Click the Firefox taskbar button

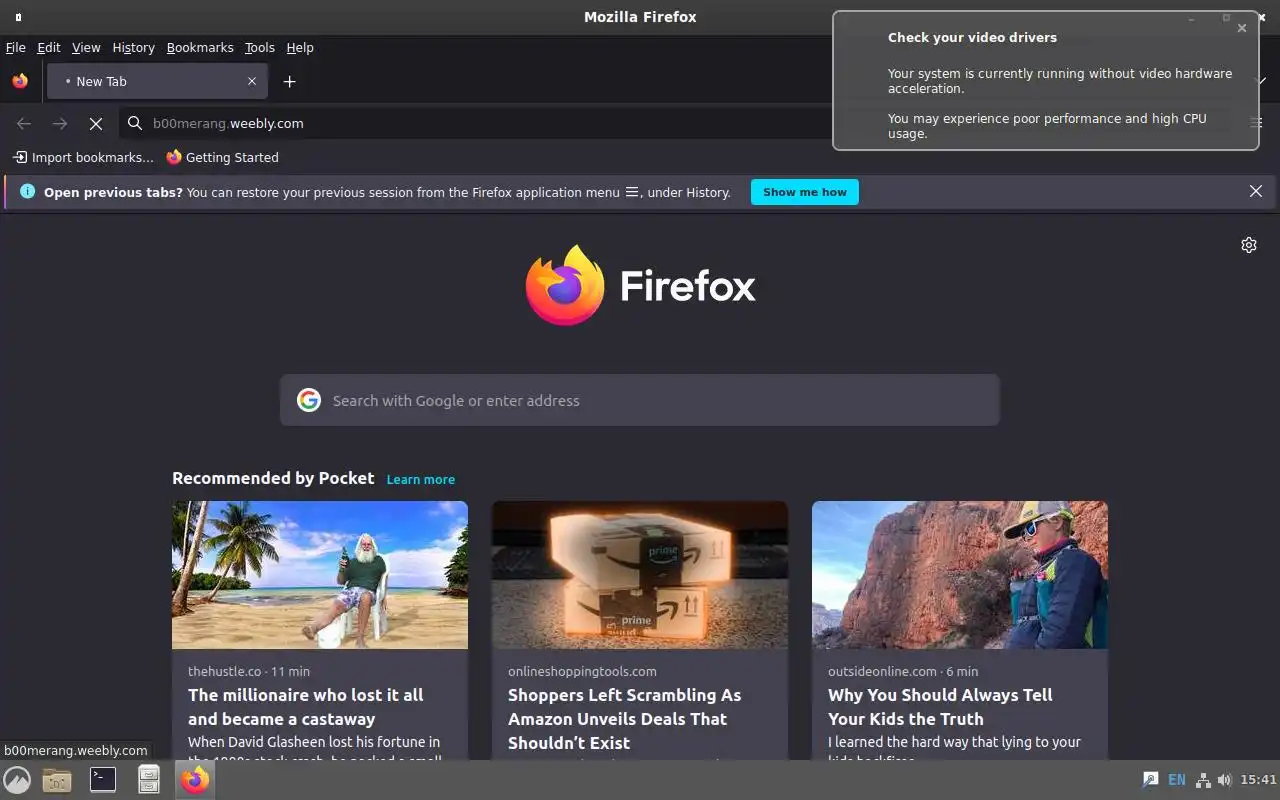point(195,779)
